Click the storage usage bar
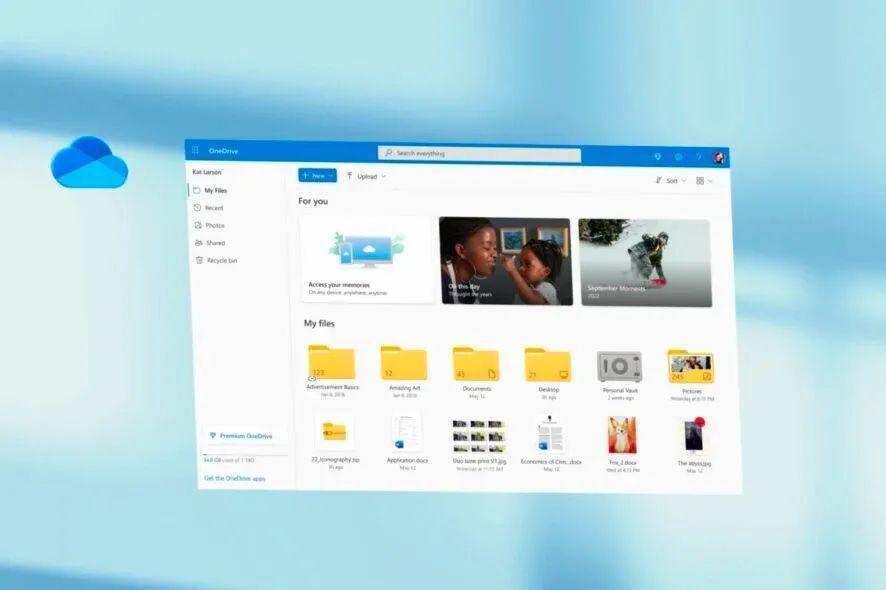The width and height of the screenshot is (886, 590). 245,454
